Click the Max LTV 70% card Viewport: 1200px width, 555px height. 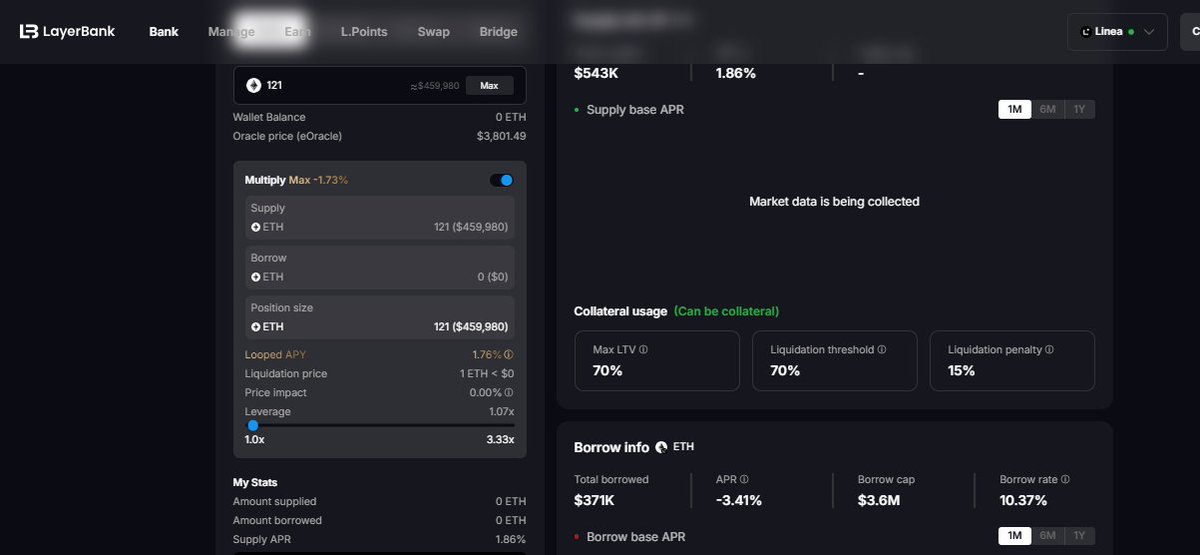click(x=657, y=360)
